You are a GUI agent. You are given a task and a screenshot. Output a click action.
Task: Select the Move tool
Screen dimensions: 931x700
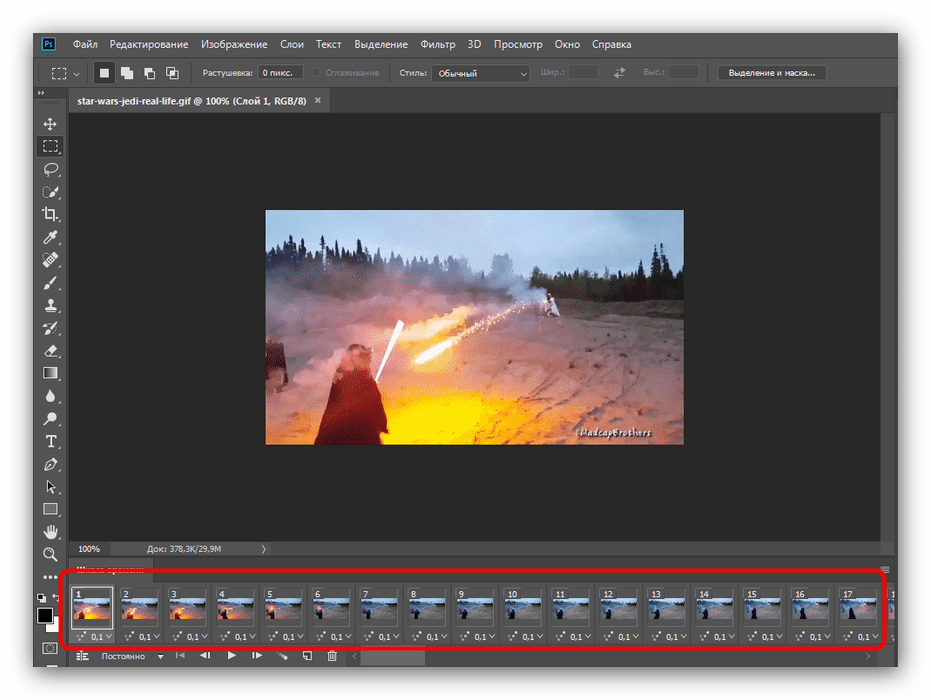click(x=50, y=124)
